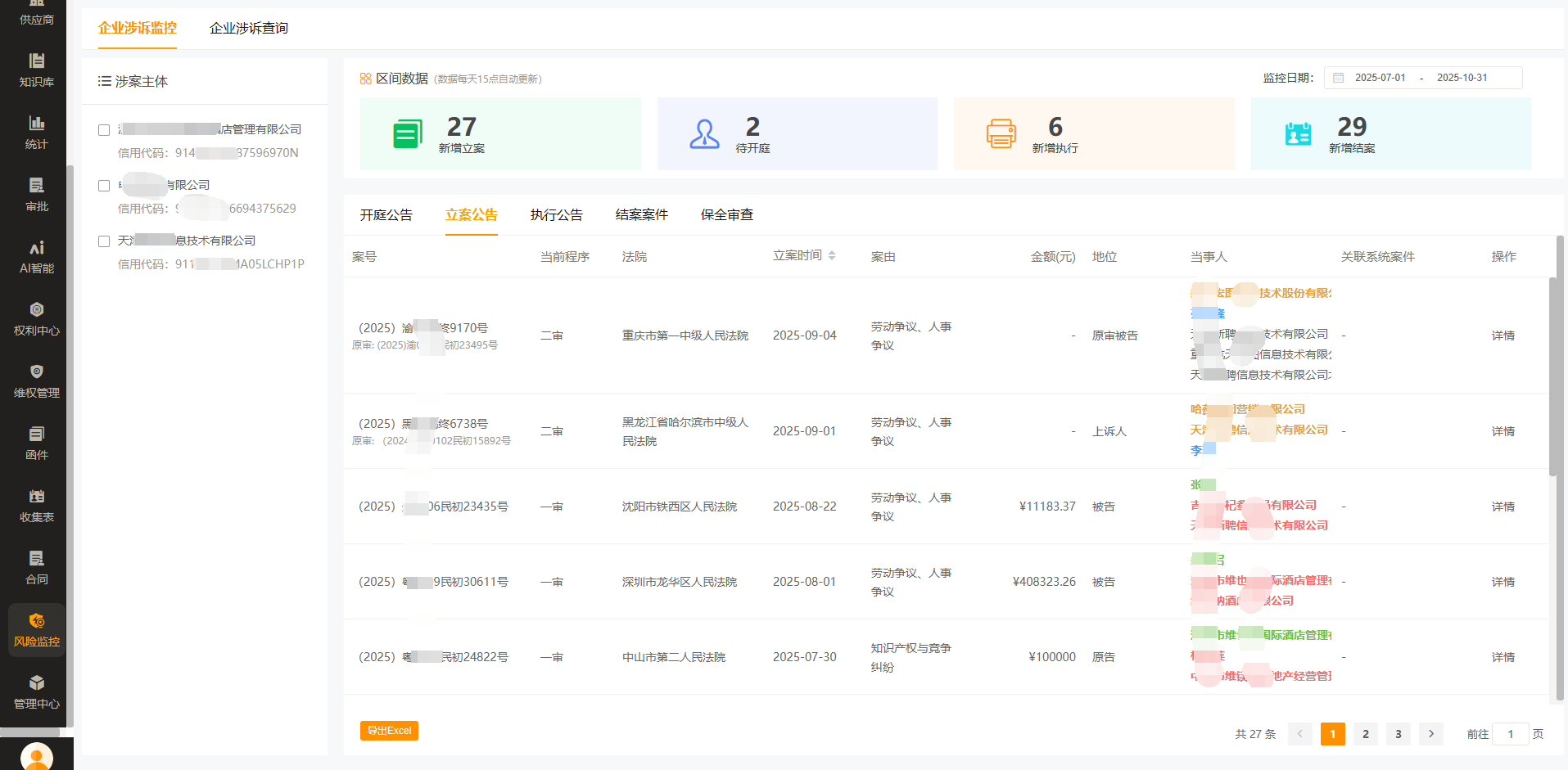Navigate to 权利中心 from the sidebar
The width and height of the screenshot is (1568, 770).
(35, 318)
